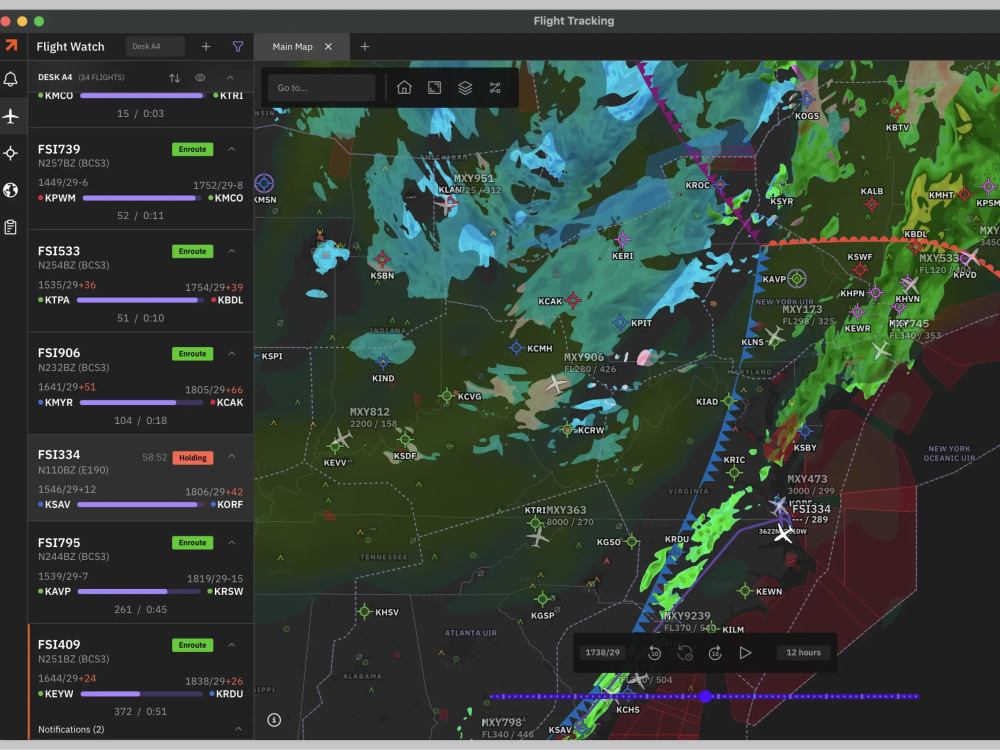Click the Go to search field

coord(321,88)
